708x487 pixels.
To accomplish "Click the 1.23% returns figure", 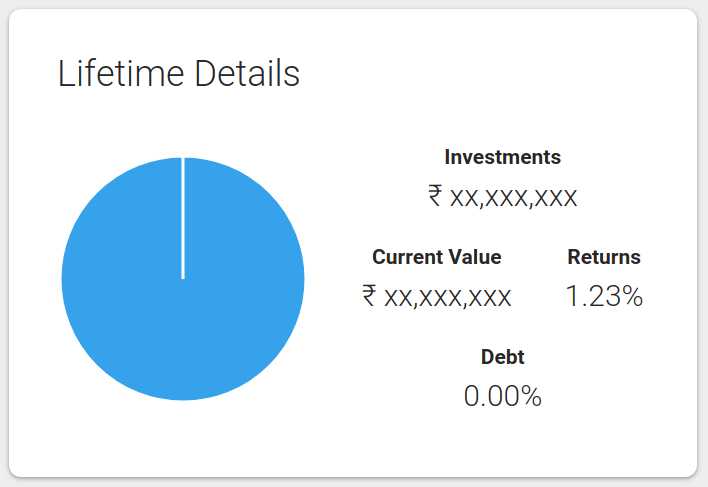I will [x=604, y=296].
